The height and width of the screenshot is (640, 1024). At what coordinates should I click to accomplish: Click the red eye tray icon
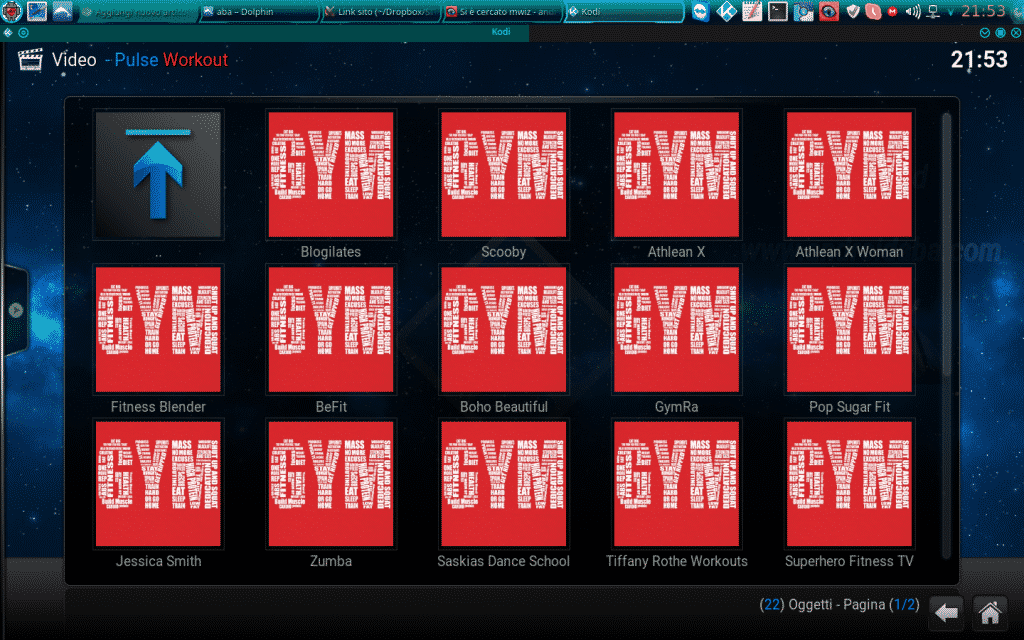(x=829, y=11)
